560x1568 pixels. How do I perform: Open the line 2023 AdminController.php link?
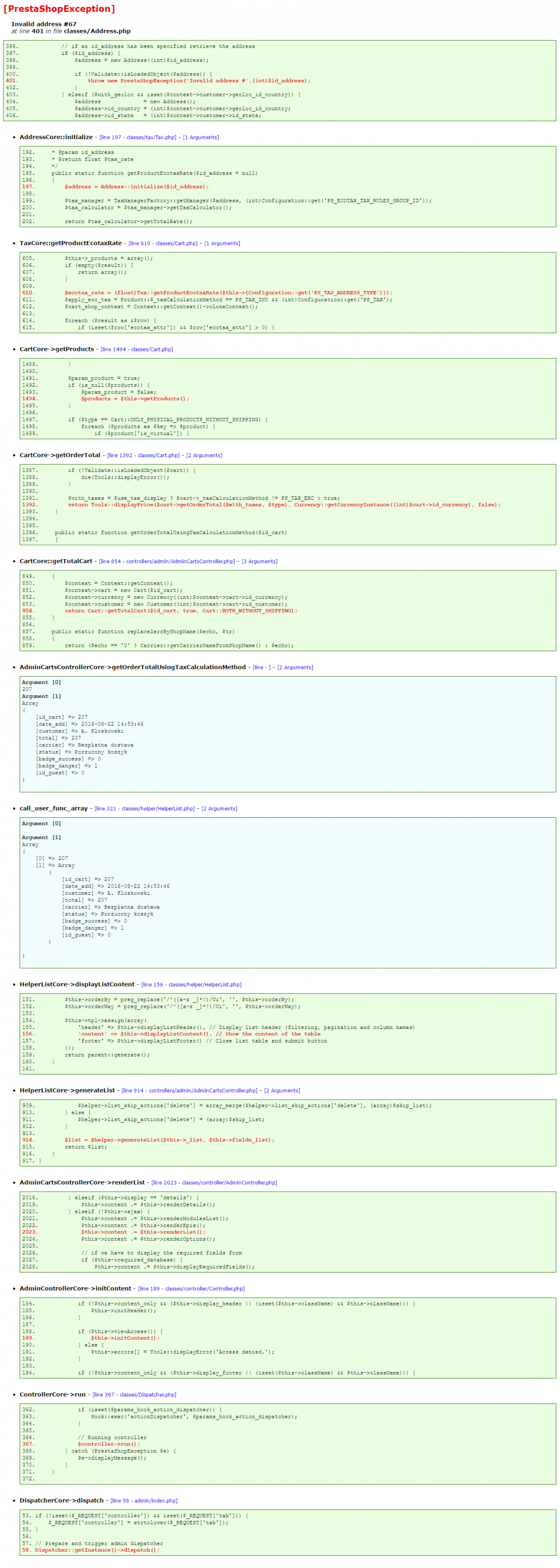[x=214, y=1182]
